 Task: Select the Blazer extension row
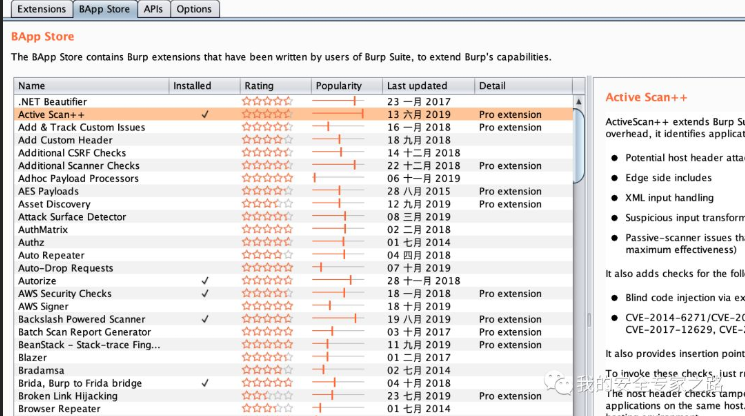point(293,358)
